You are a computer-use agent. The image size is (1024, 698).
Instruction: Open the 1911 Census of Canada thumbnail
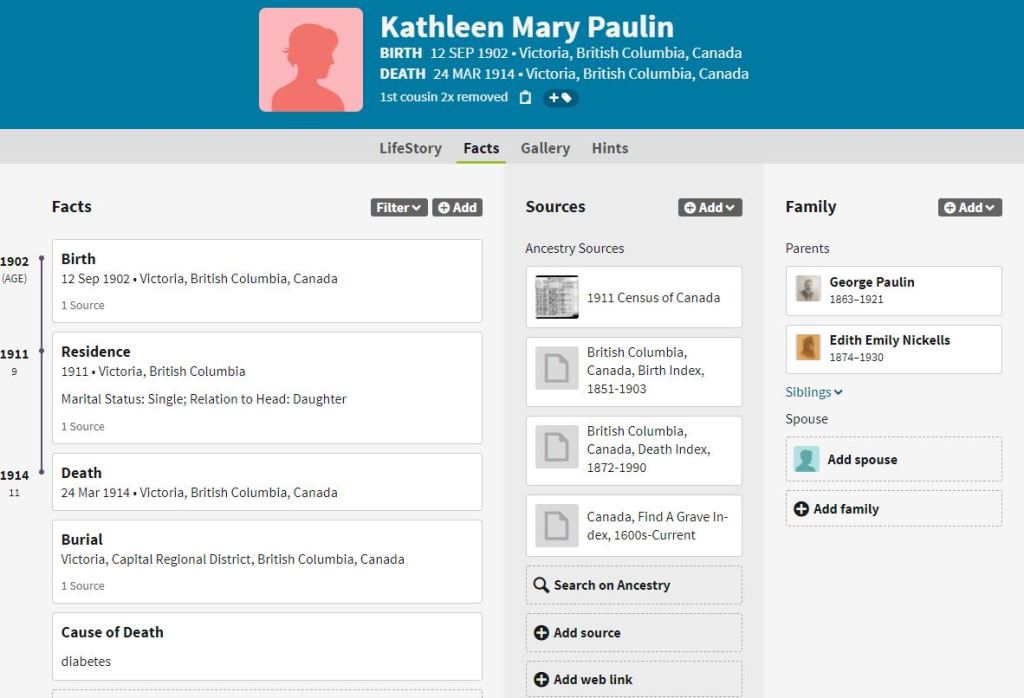point(557,297)
